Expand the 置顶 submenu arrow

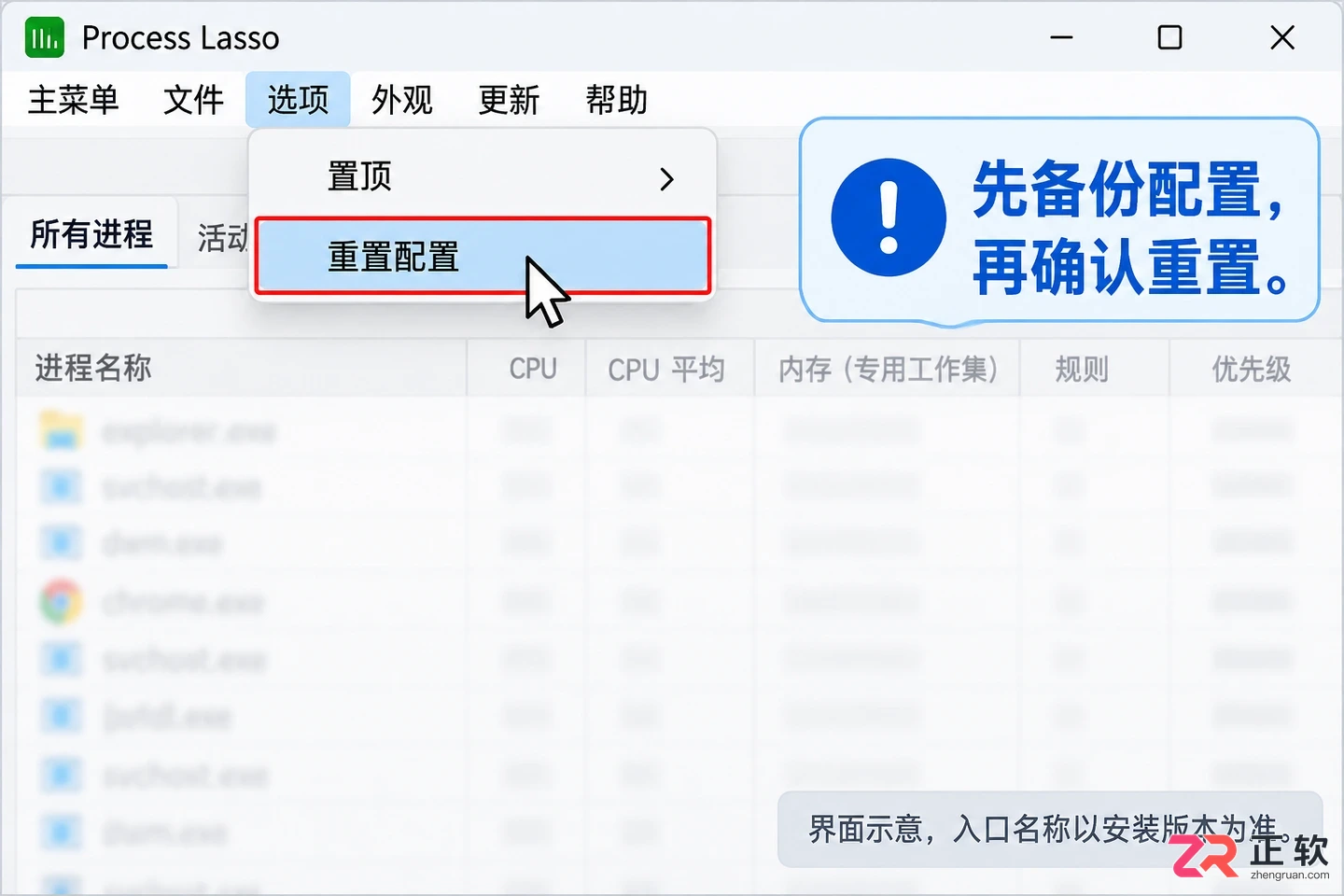pyautogui.click(x=666, y=178)
